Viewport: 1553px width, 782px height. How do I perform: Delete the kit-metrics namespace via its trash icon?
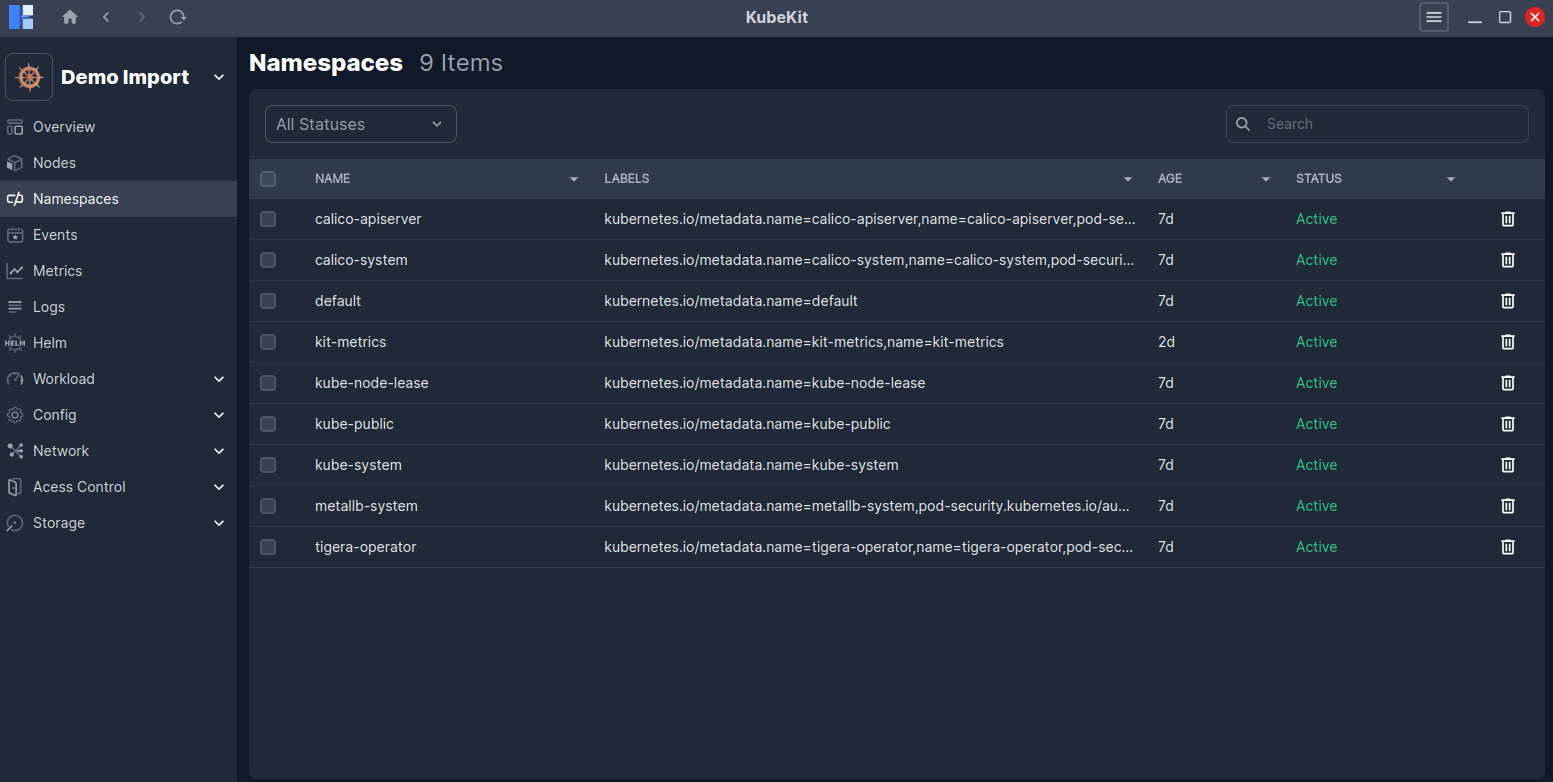[1507, 341]
